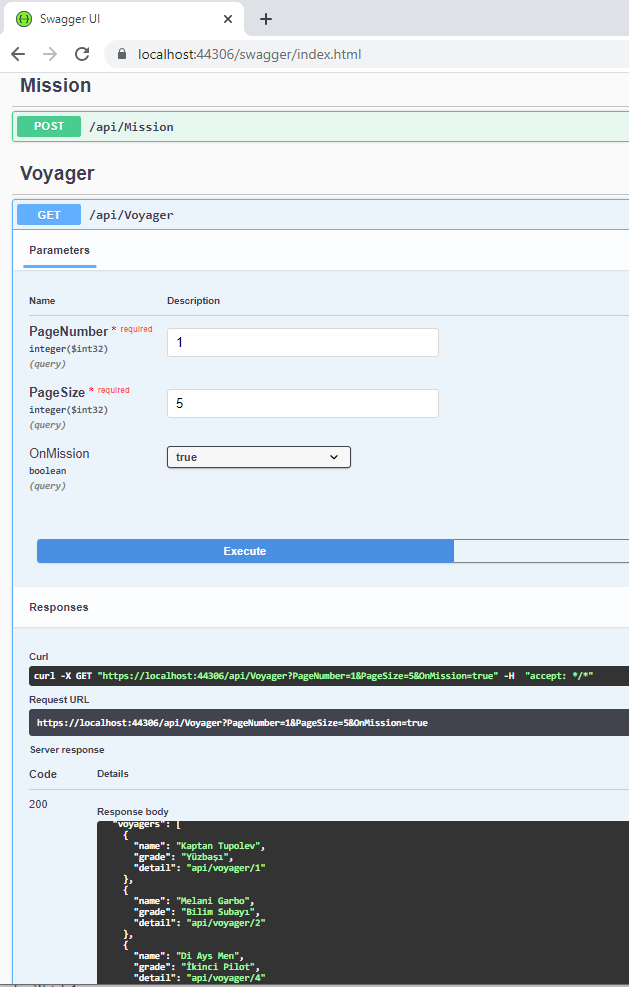This screenshot has width=629, height=987.
Task: Click the Mission section heading
Action: coord(56,86)
